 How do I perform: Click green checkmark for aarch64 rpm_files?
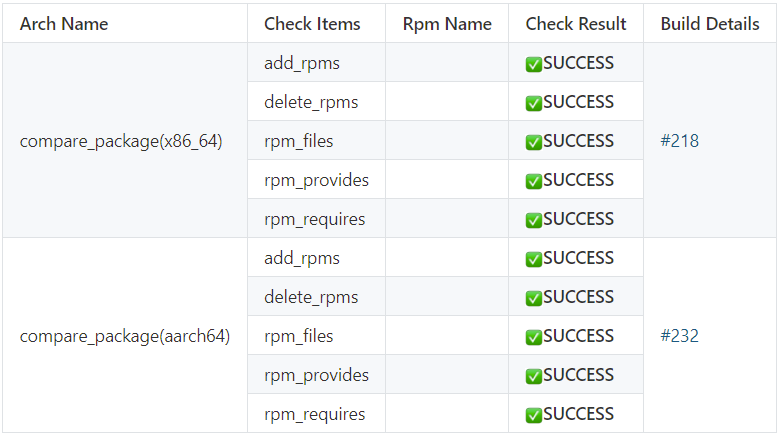pos(534,337)
